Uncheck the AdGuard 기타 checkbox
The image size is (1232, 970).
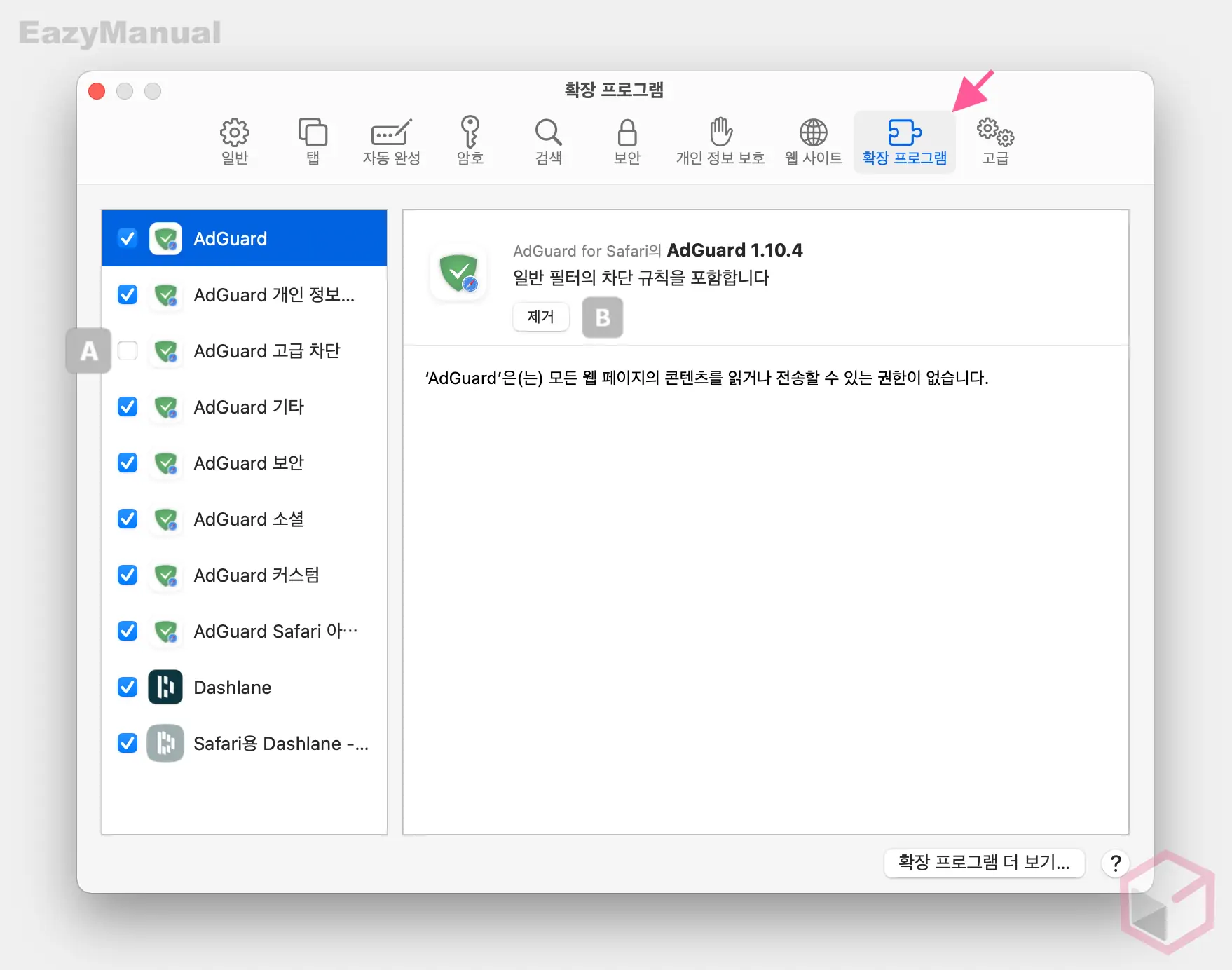pyautogui.click(x=128, y=407)
